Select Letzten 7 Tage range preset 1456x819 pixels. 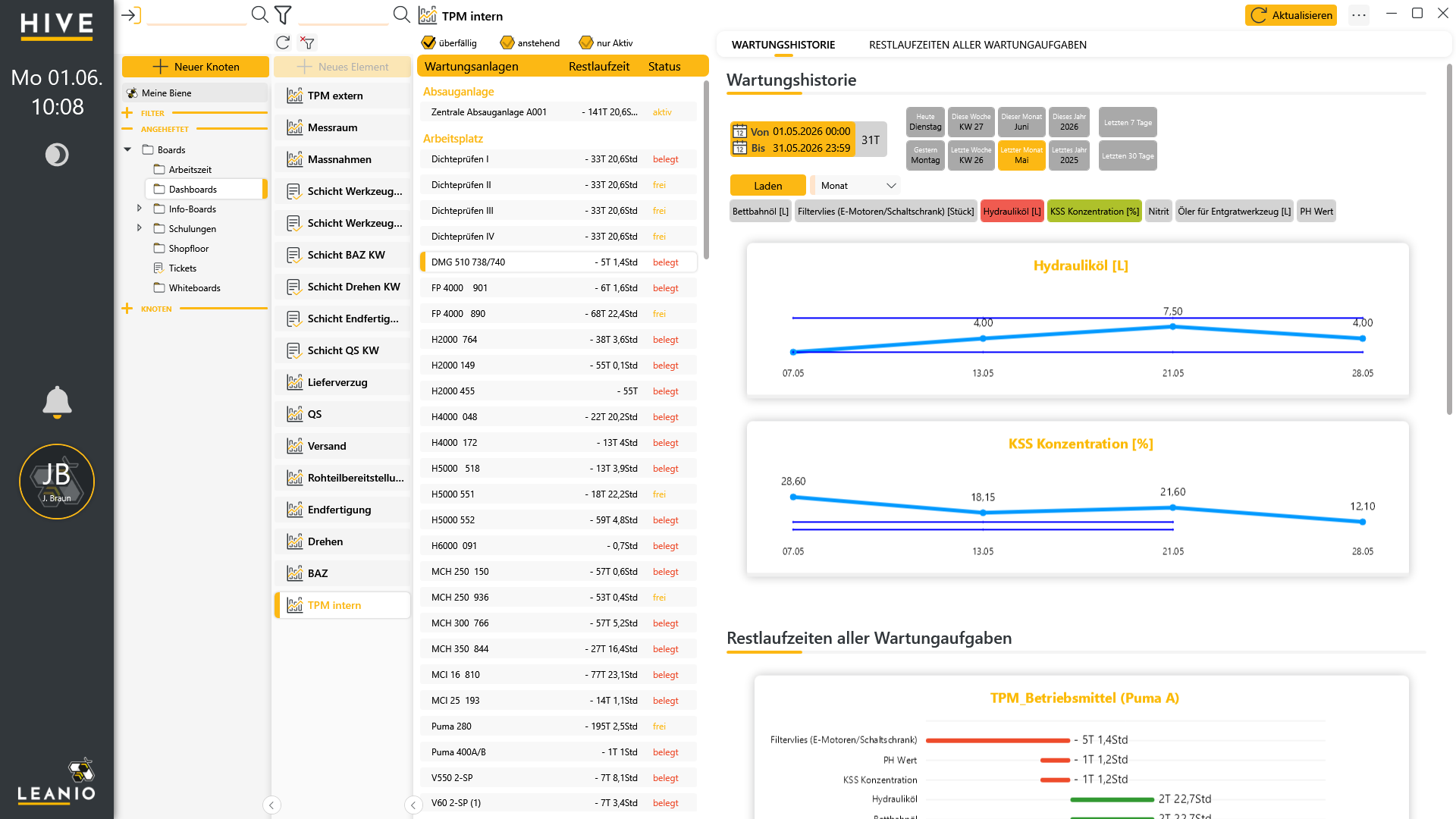click(x=1128, y=122)
